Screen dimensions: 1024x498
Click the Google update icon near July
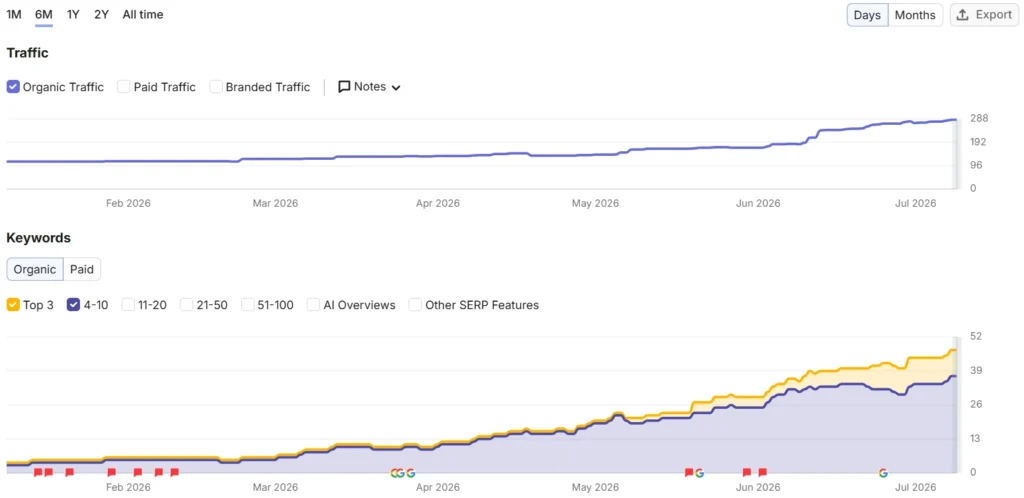(883, 473)
